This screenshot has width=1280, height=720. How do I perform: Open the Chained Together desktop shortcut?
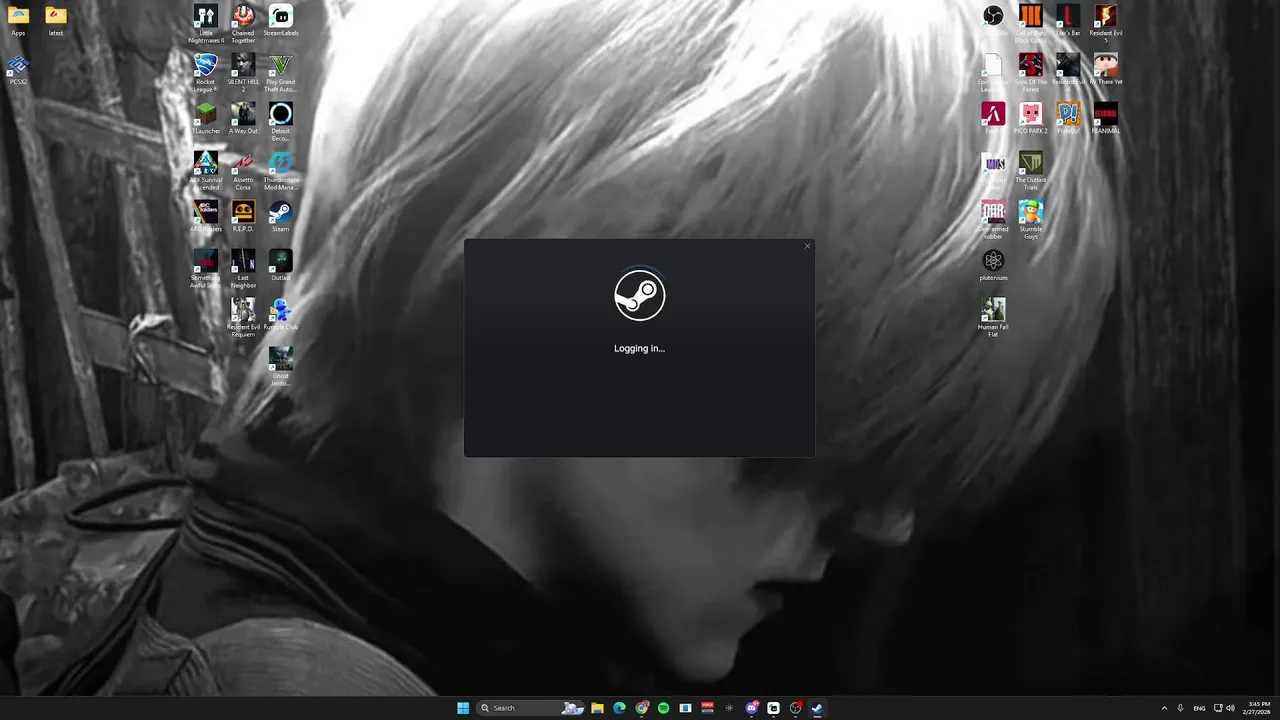(x=243, y=24)
